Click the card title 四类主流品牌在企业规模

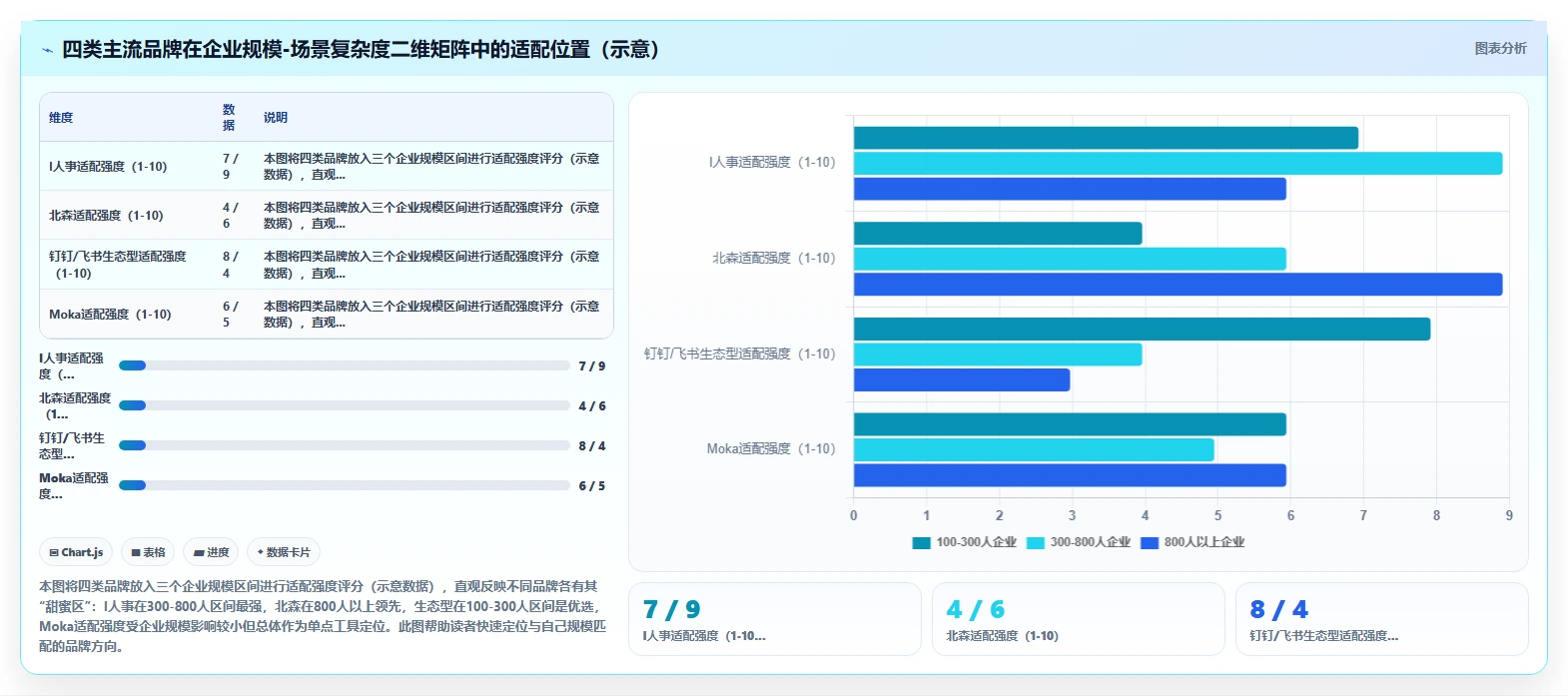coord(361,50)
